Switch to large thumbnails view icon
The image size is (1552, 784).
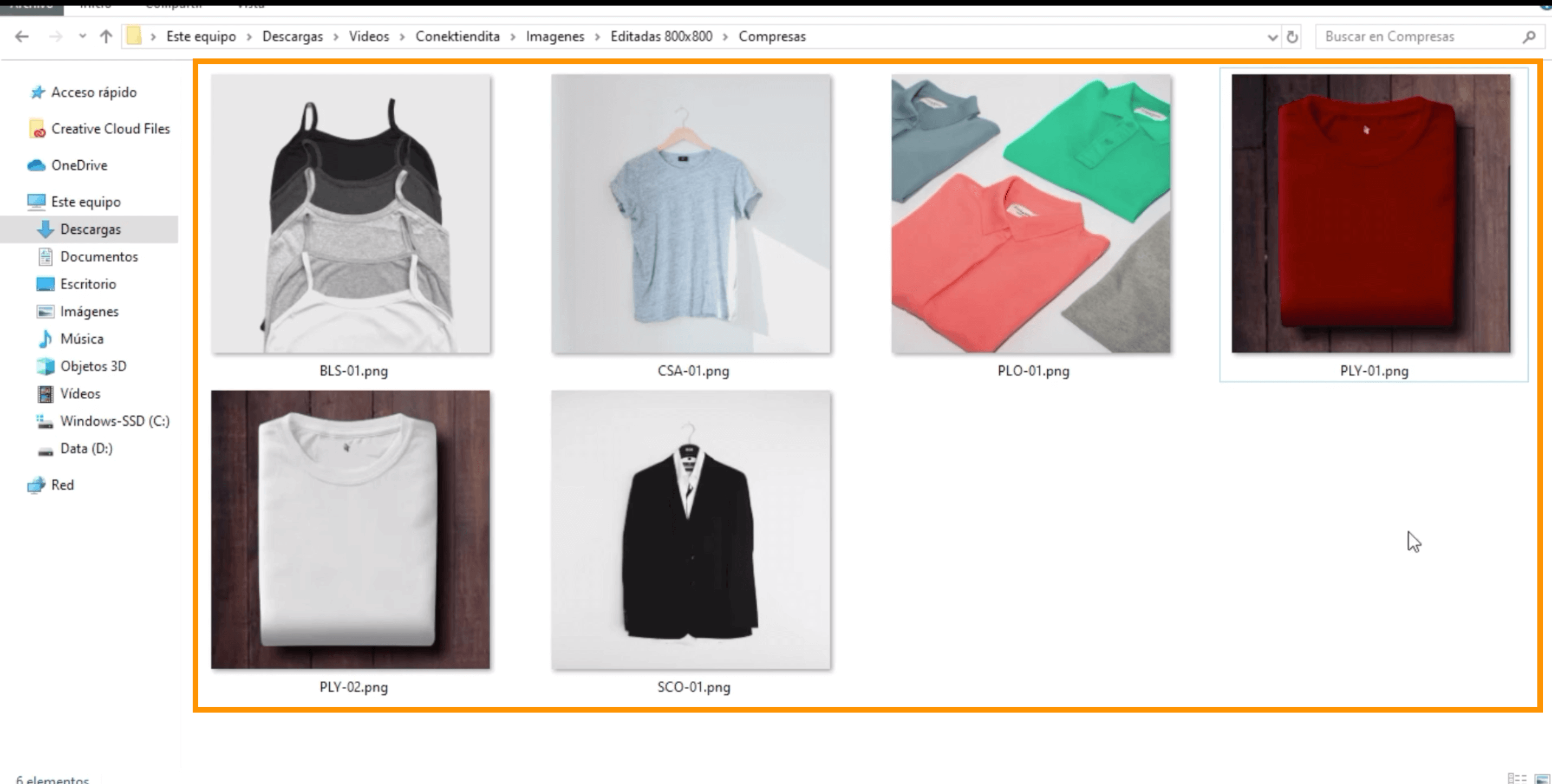click(1542, 778)
